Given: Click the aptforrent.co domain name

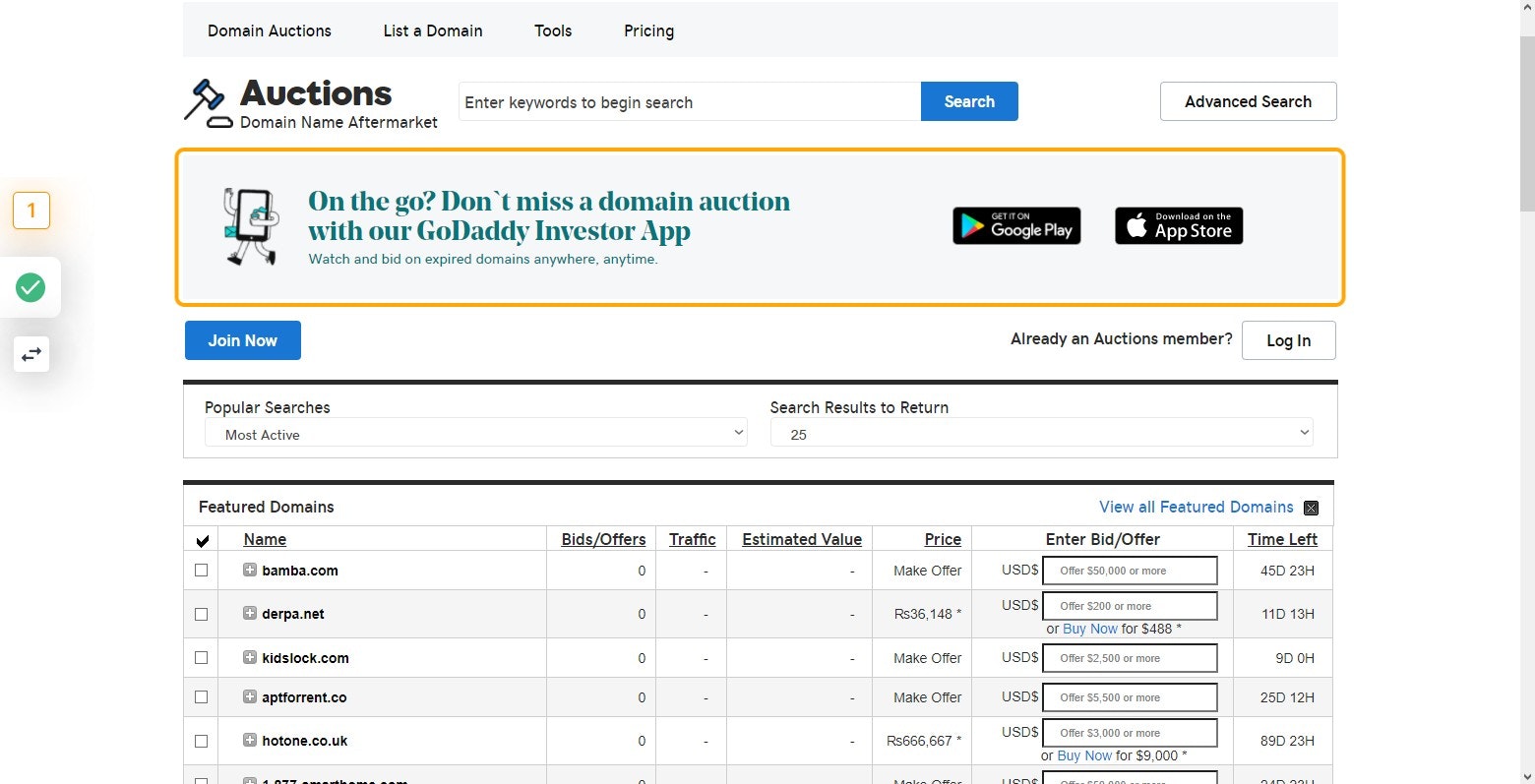Looking at the screenshot, I should pyautogui.click(x=304, y=697).
